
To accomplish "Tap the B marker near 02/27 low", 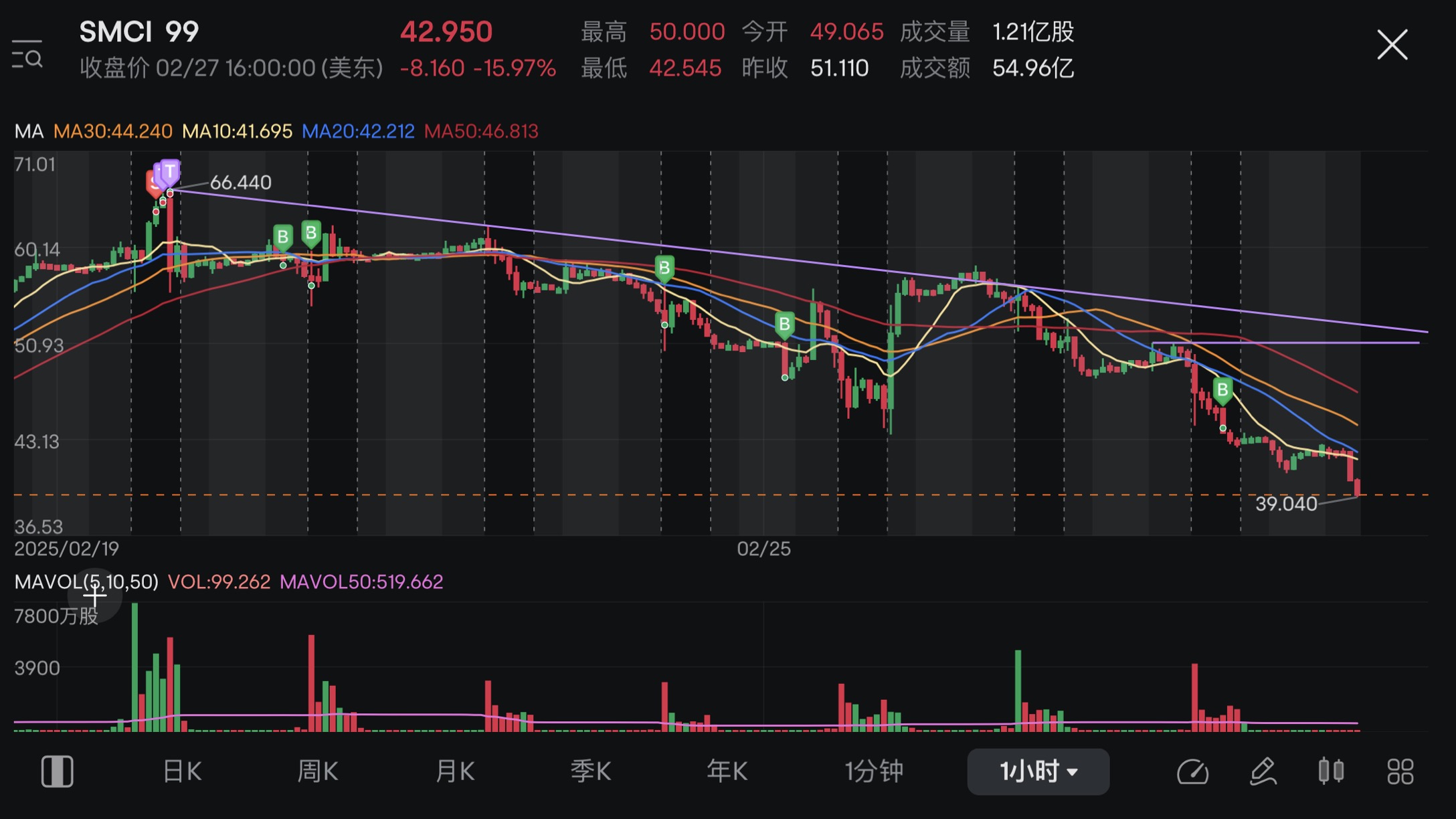I will point(1222,390).
